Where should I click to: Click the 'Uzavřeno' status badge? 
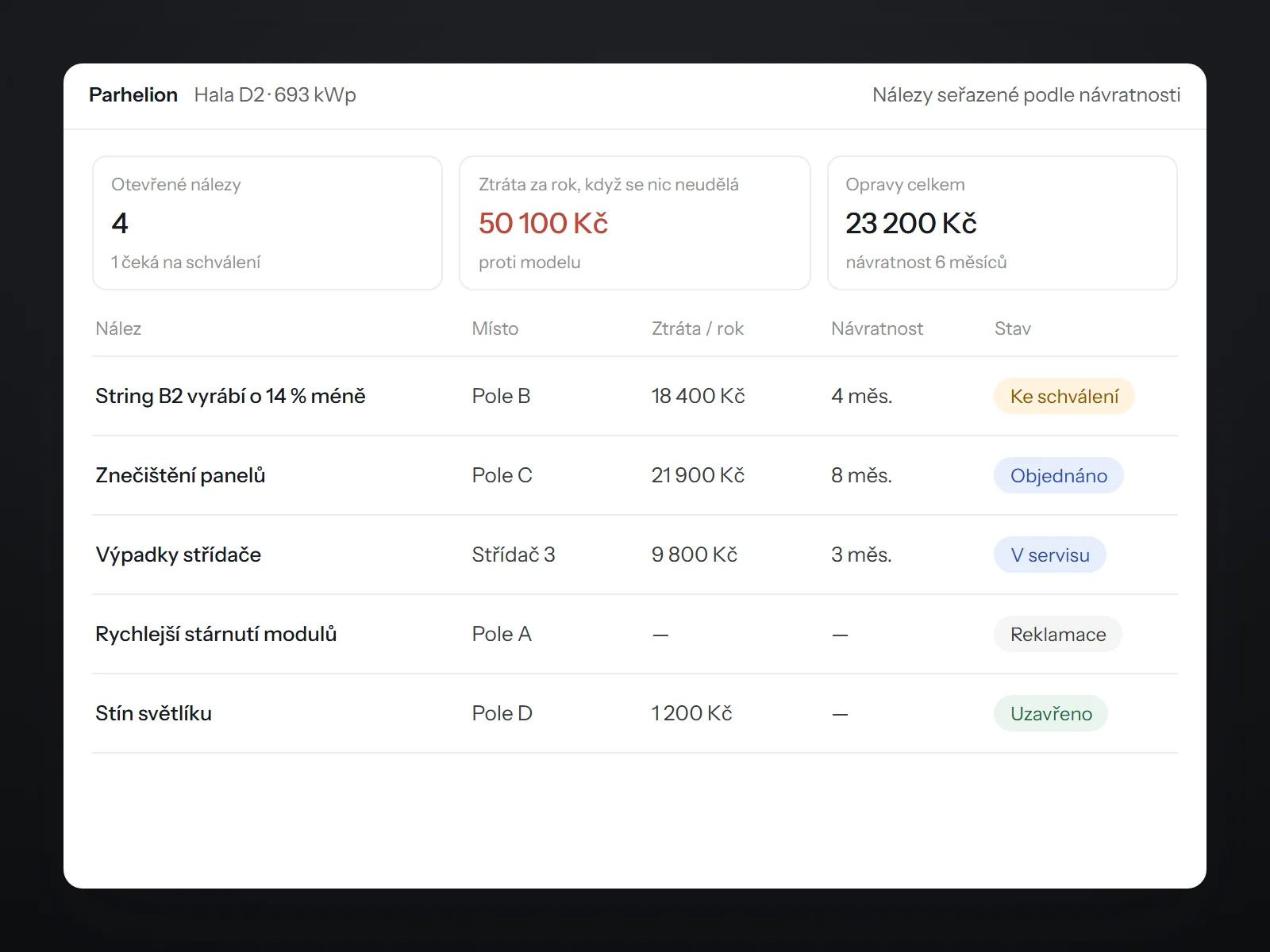pyautogui.click(x=1051, y=713)
